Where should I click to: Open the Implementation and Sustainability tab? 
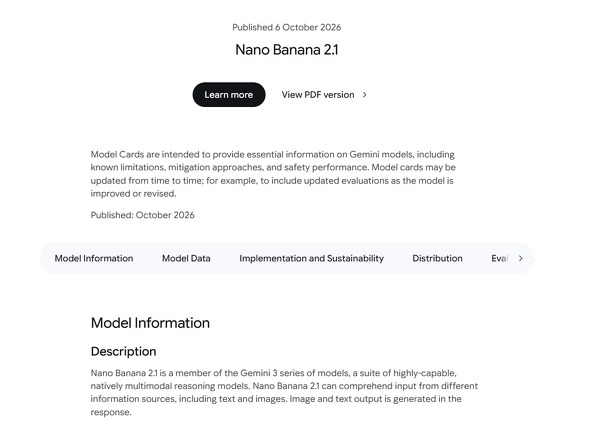(x=312, y=258)
